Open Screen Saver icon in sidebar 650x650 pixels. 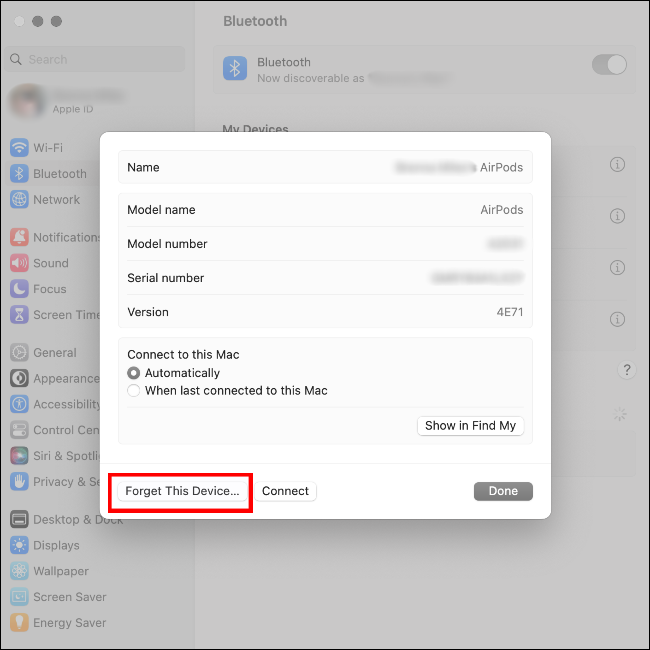pyautogui.click(x=19, y=597)
